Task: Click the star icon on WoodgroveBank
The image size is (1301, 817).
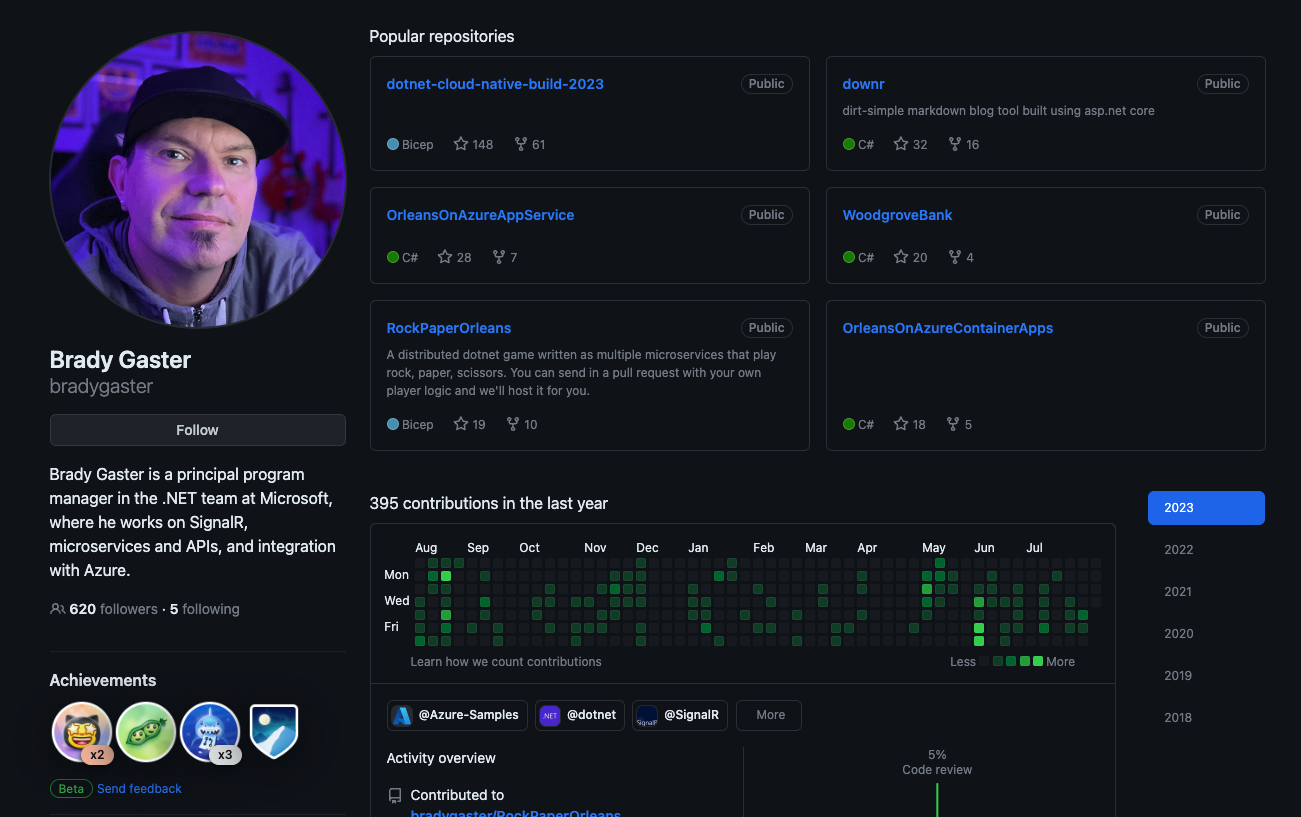Action: 901,257
